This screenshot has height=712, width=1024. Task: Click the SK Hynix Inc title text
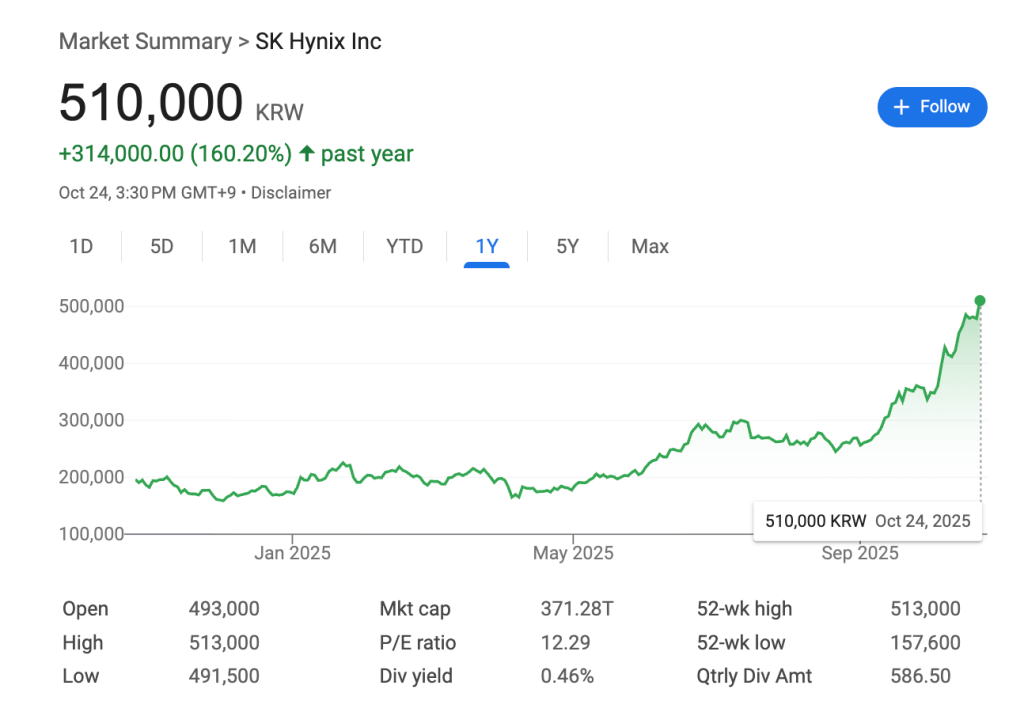click(319, 41)
